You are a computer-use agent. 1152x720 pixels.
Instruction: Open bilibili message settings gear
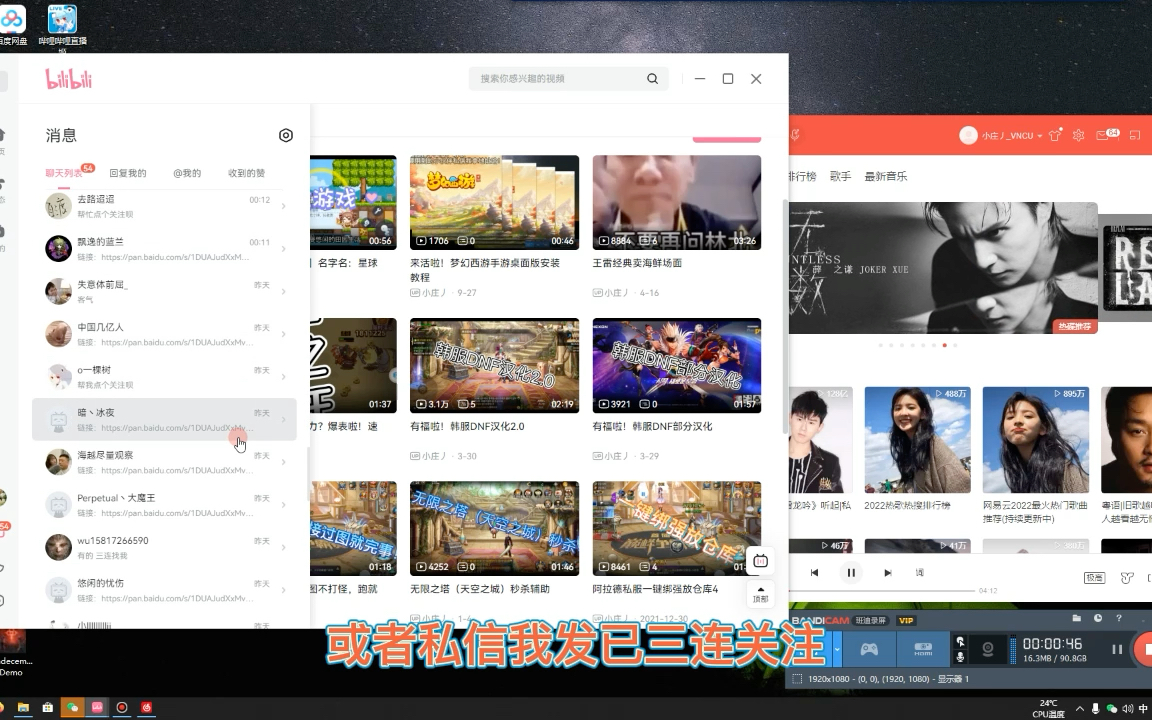pyautogui.click(x=286, y=135)
